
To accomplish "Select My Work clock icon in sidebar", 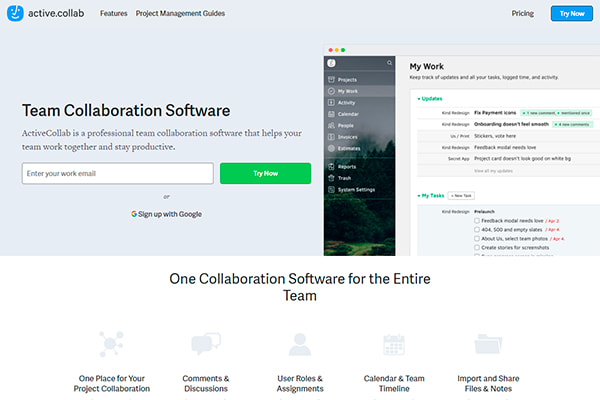I will [x=331, y=91].
